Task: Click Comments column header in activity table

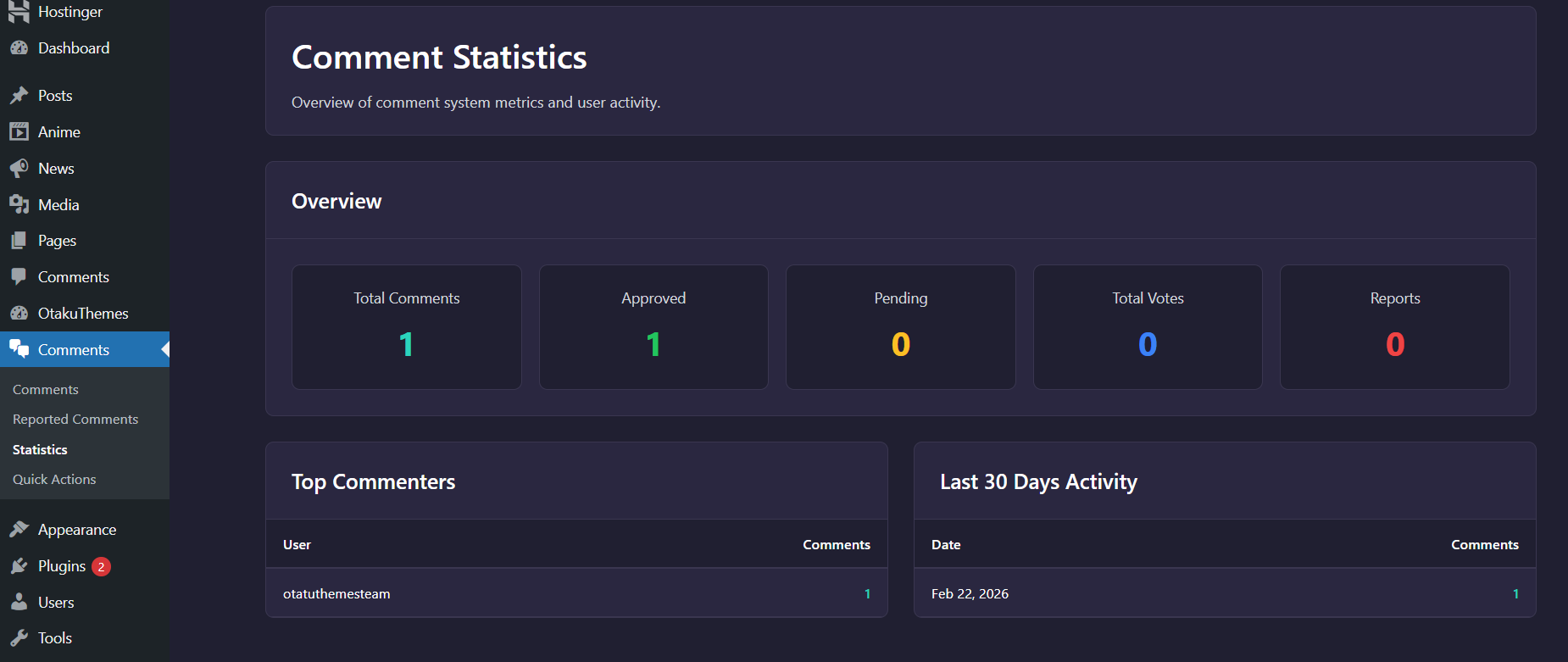Action: (1485, 545)
